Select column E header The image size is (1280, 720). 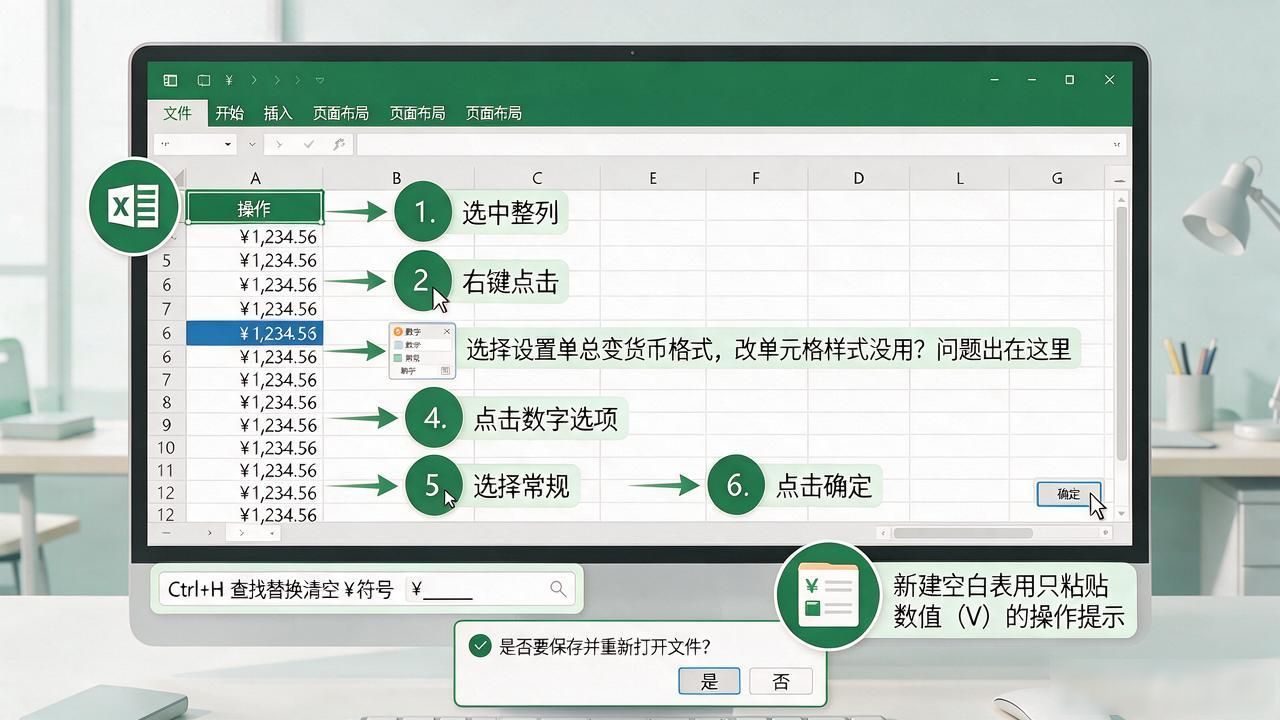[652, 178]
